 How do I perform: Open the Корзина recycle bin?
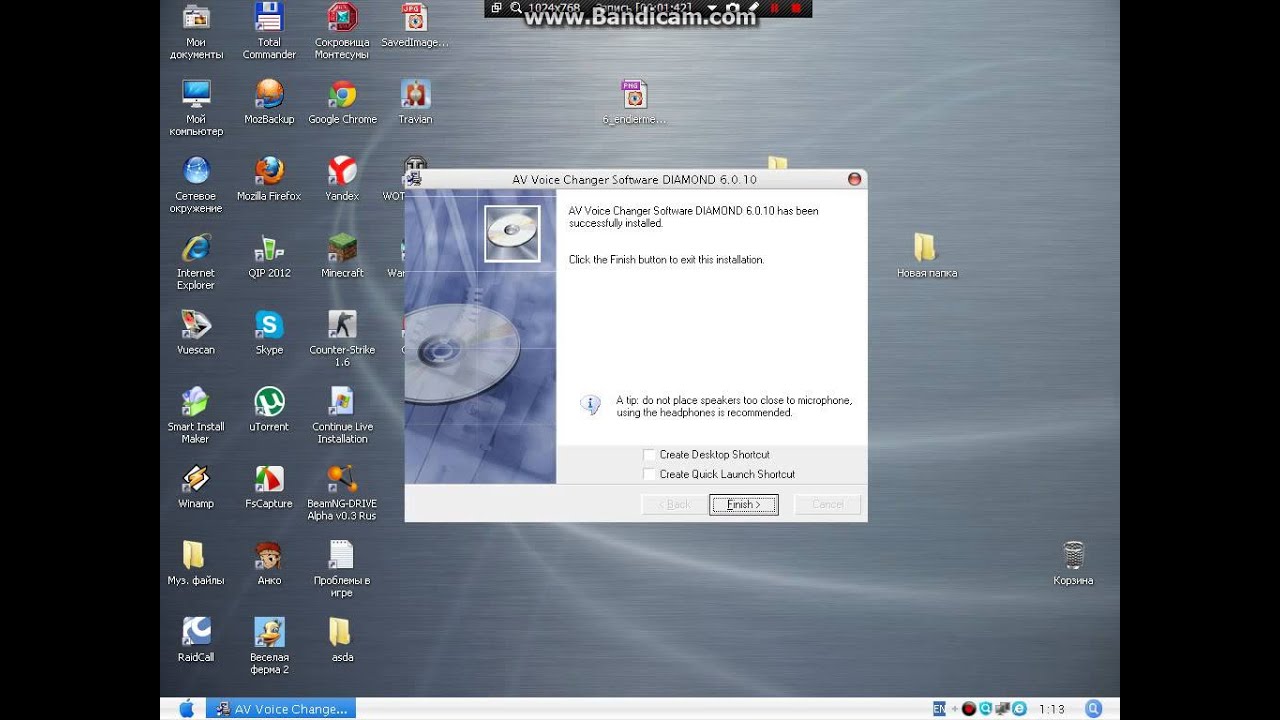tap(1073, 564)
